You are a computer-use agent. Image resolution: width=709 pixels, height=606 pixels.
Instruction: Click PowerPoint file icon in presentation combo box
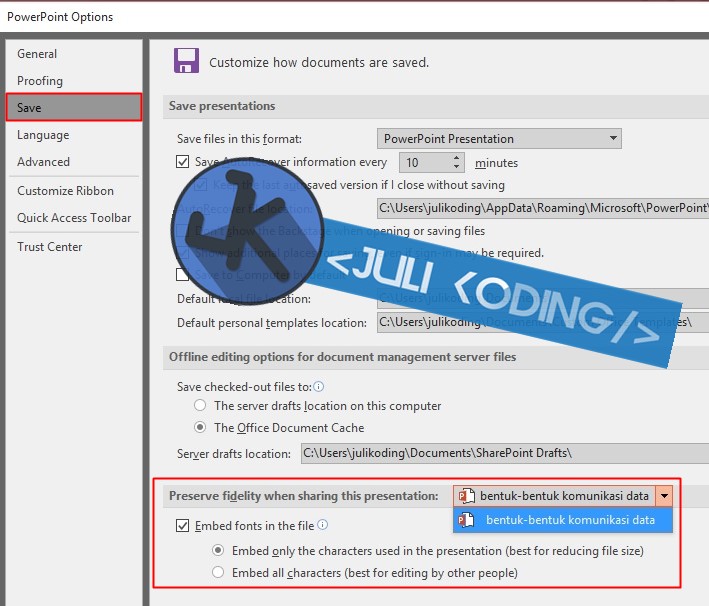[x=466, y=496]
